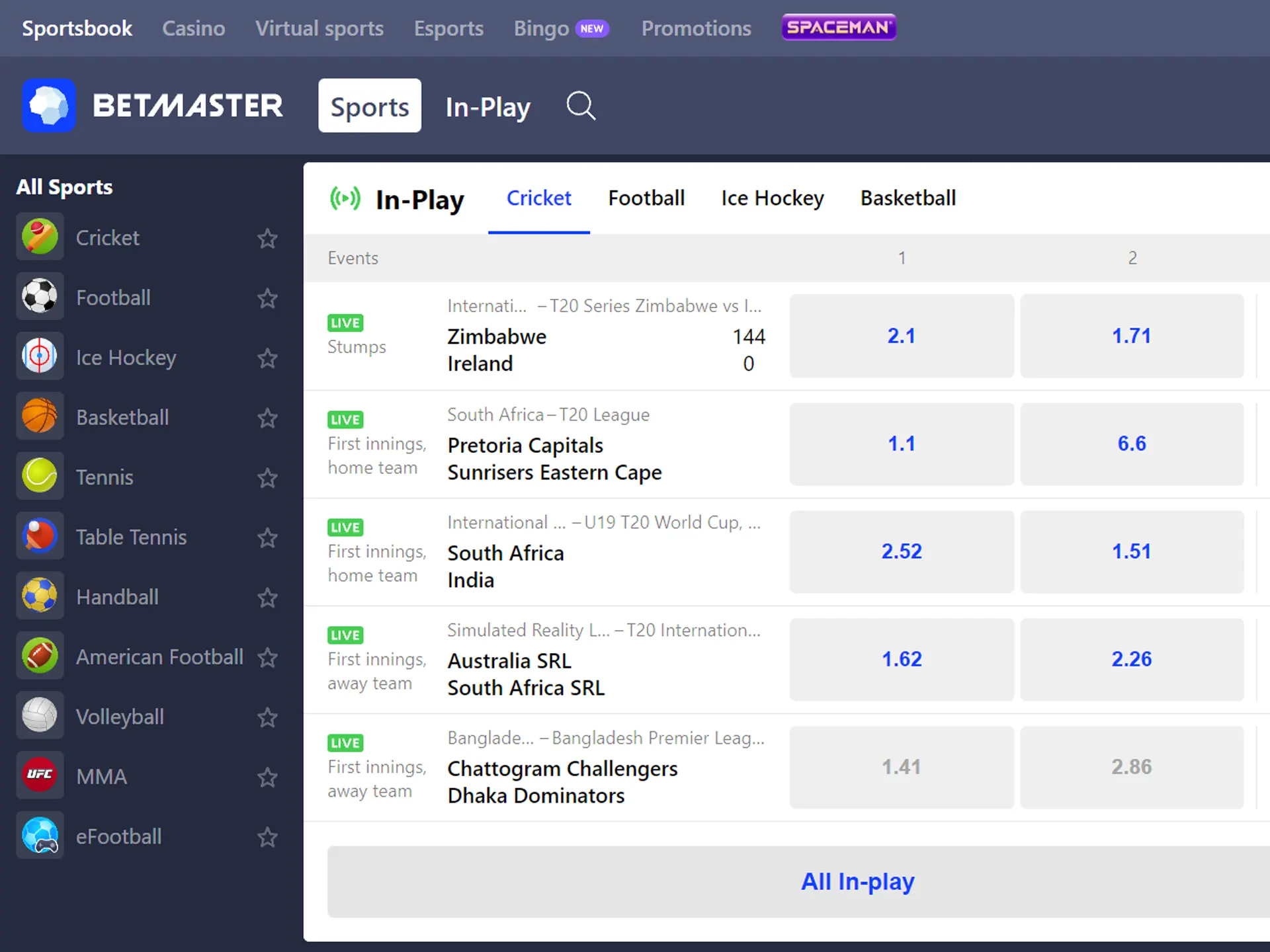This screenshot has width=1270, height=952.
Task: Click the UFC MMA icon
Action: (40, 776)
